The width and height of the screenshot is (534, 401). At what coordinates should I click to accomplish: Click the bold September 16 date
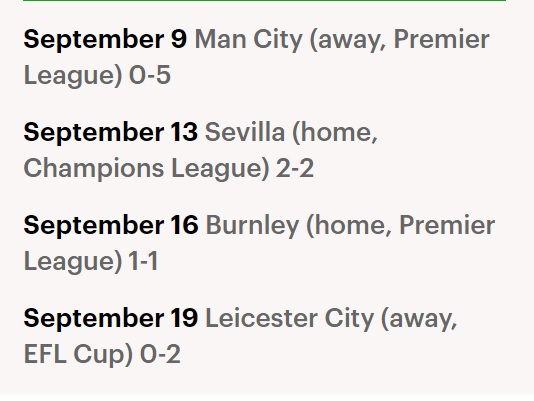click(111, 226)
